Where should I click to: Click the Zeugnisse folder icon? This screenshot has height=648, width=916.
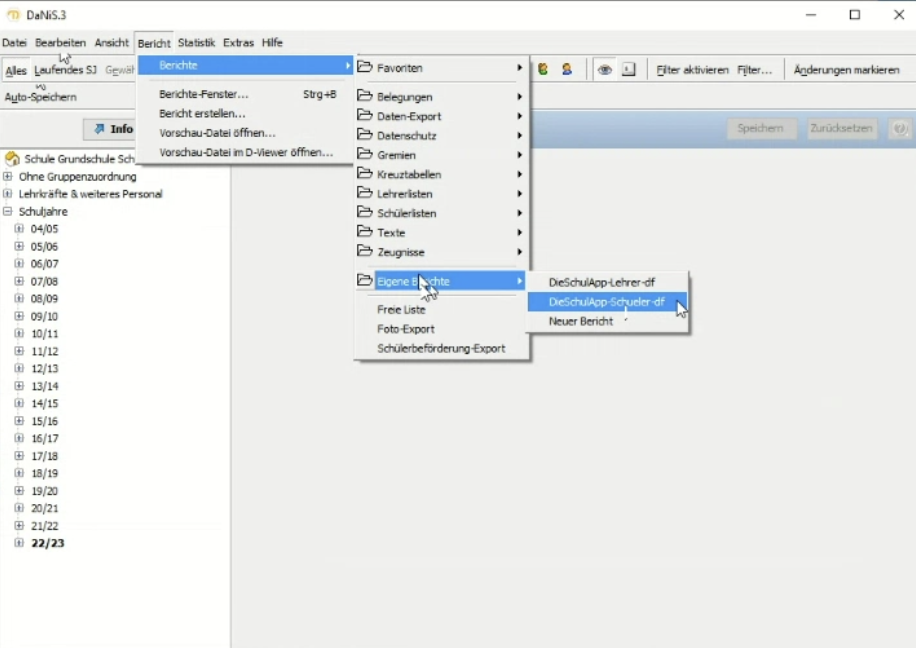[x=365, y=252]
